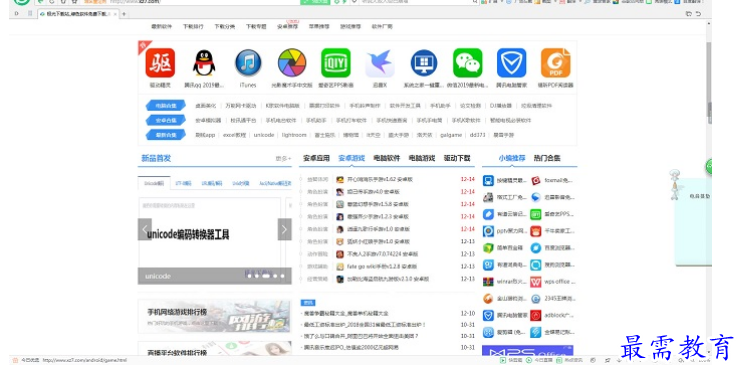Screen dimensions: 742x379
Task: Select the last carousel indicator dot
Action: click(x=283, y=276)
